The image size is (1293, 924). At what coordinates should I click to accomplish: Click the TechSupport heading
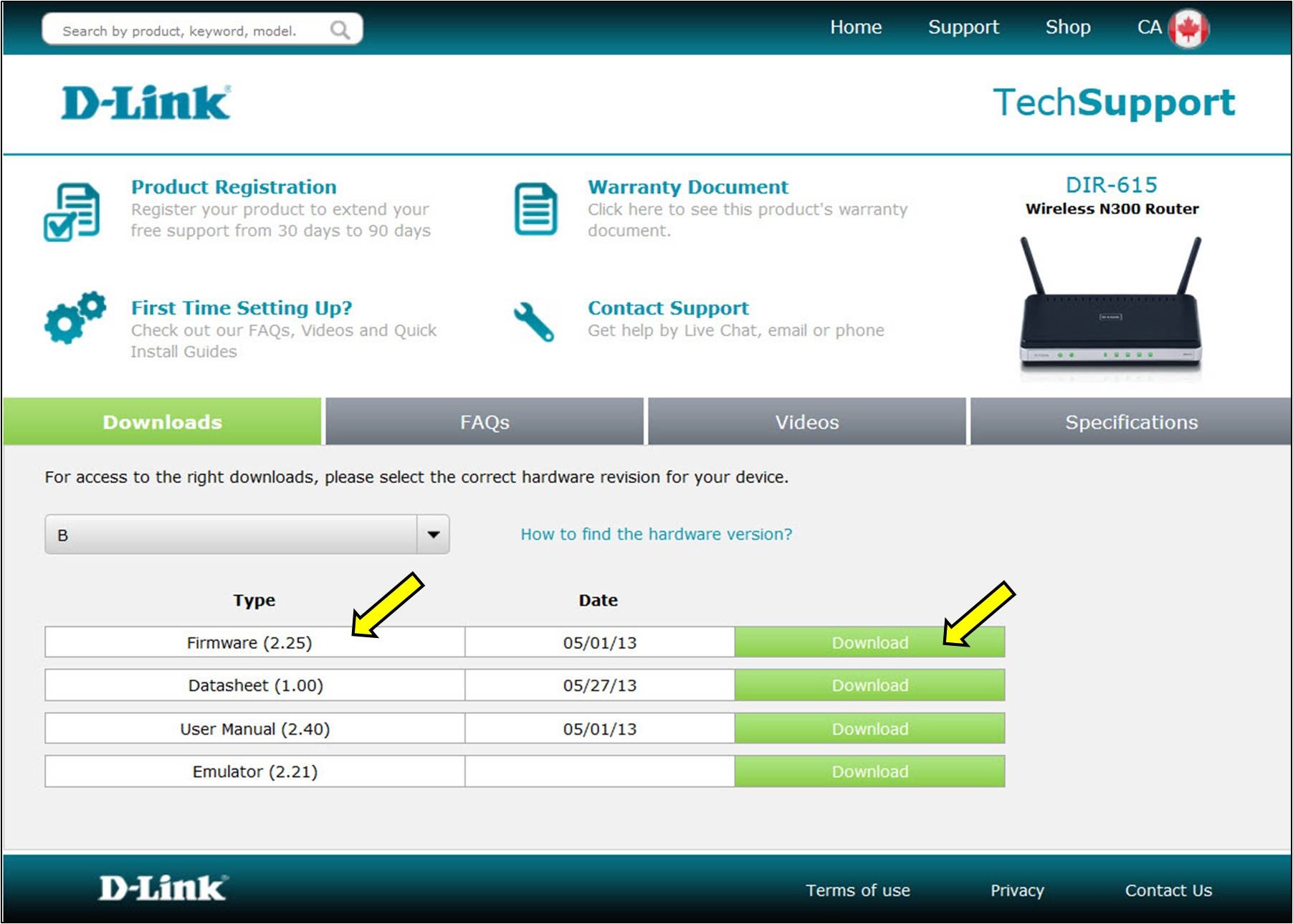pyautogui.click(x=1115, y=103)
